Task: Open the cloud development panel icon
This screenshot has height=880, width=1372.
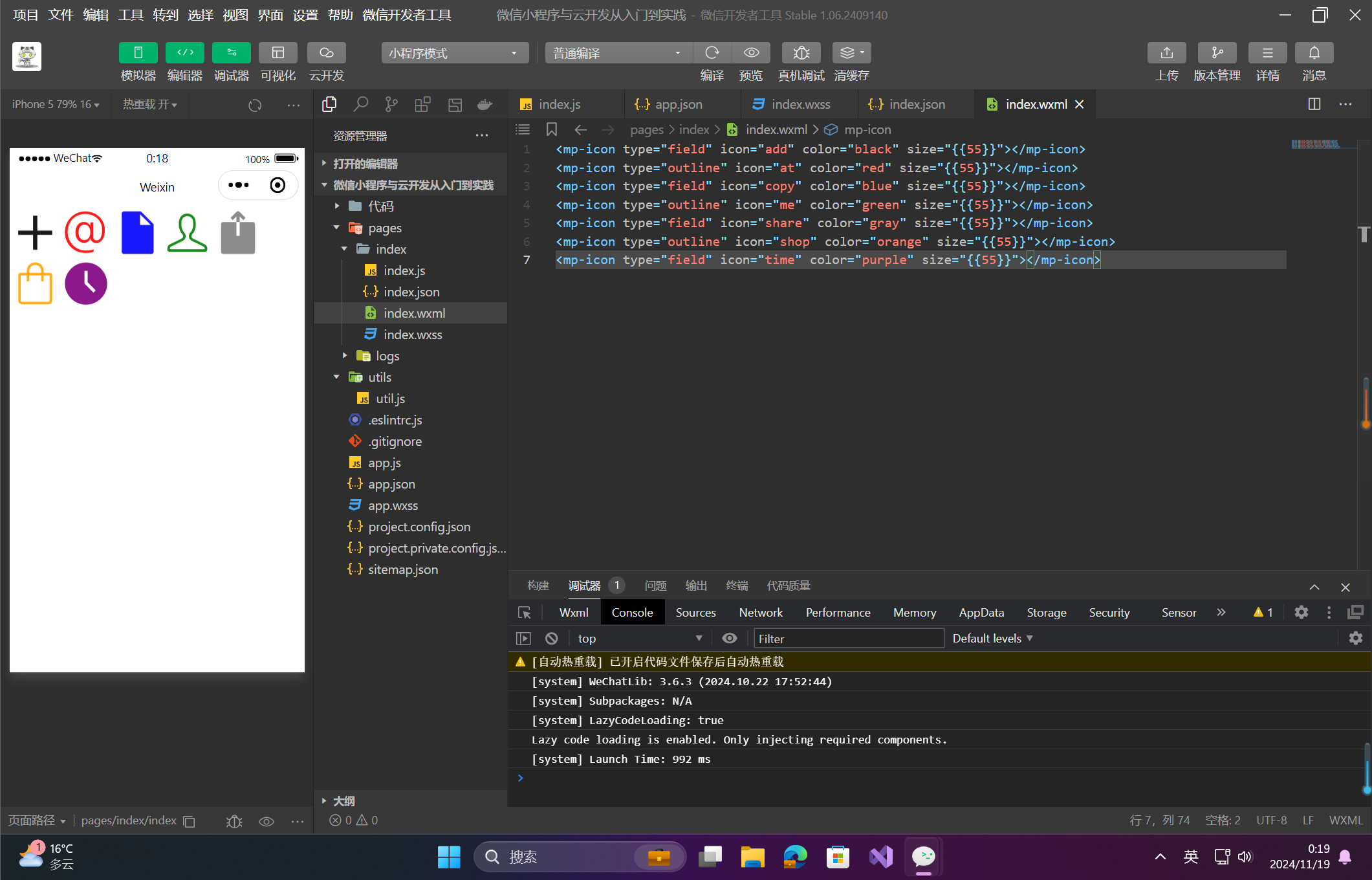Action: tap(326, 53)
